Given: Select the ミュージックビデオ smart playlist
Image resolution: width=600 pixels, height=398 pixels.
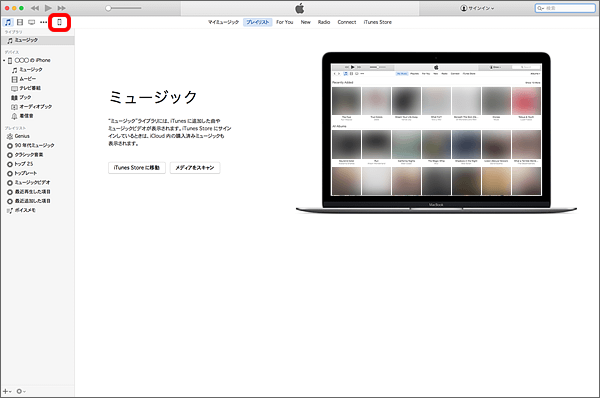Looking at the screenshot, I should coord(38,183).
